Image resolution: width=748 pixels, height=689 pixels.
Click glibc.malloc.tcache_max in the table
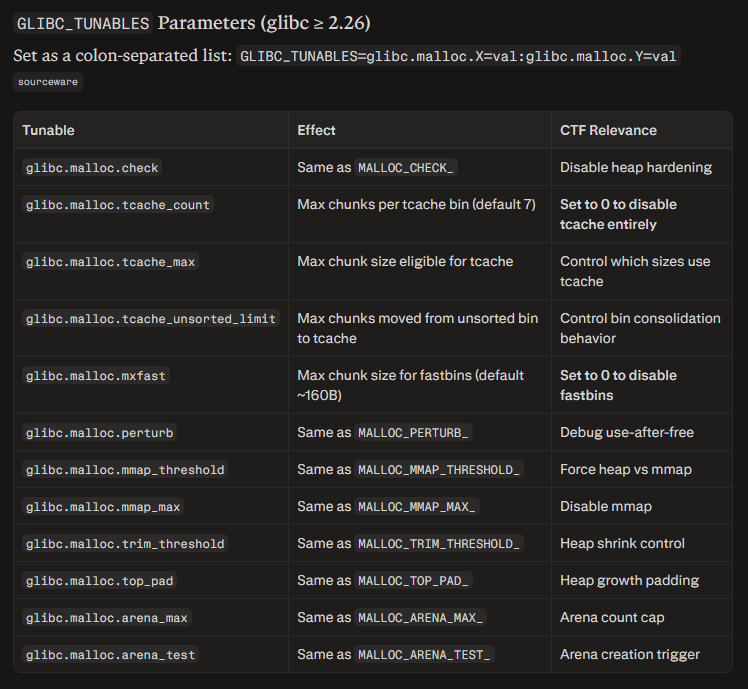[x=111, y=262]
